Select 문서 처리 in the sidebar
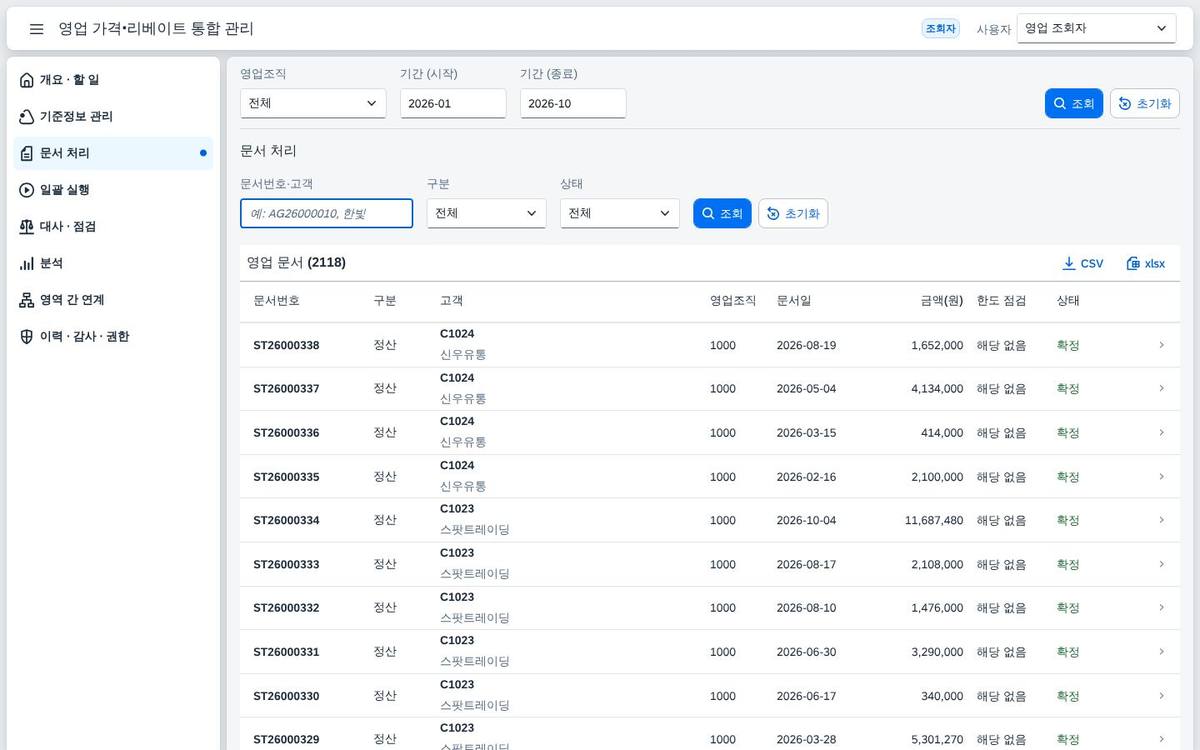This screenshot has width=1200, height=750. (113, 153)
